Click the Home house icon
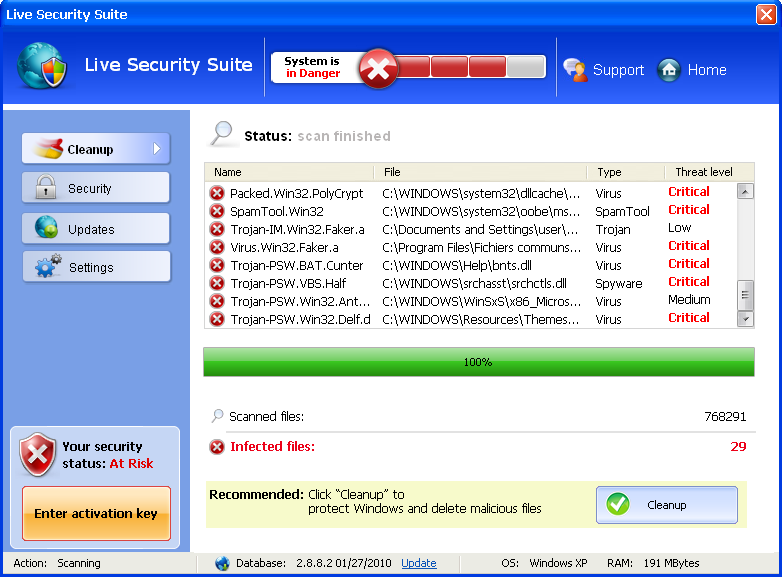Screen dimensions: 782x577 (669, 70)
